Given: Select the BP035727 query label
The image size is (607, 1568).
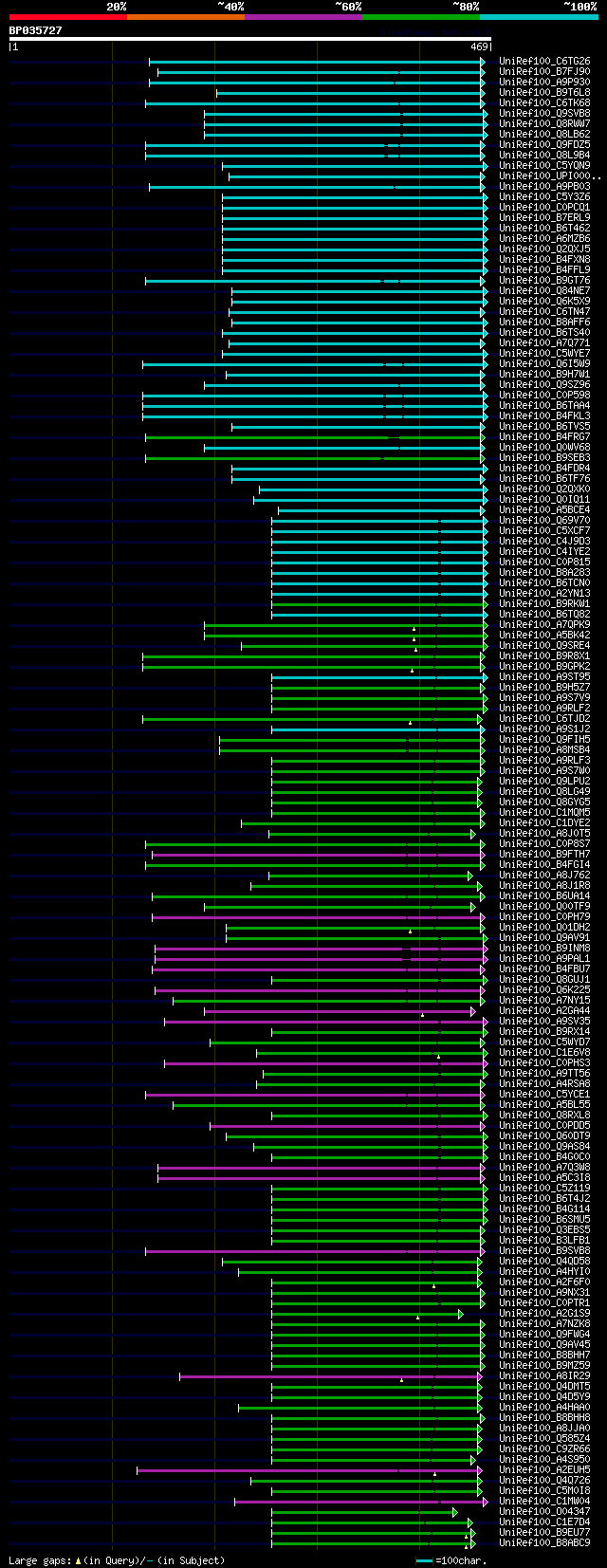Looking at the screenshot, I should (x=36, y=30).
